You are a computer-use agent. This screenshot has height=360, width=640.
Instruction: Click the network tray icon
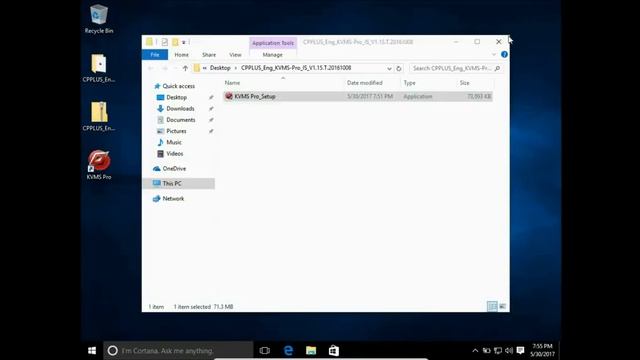tap(498, 351)
